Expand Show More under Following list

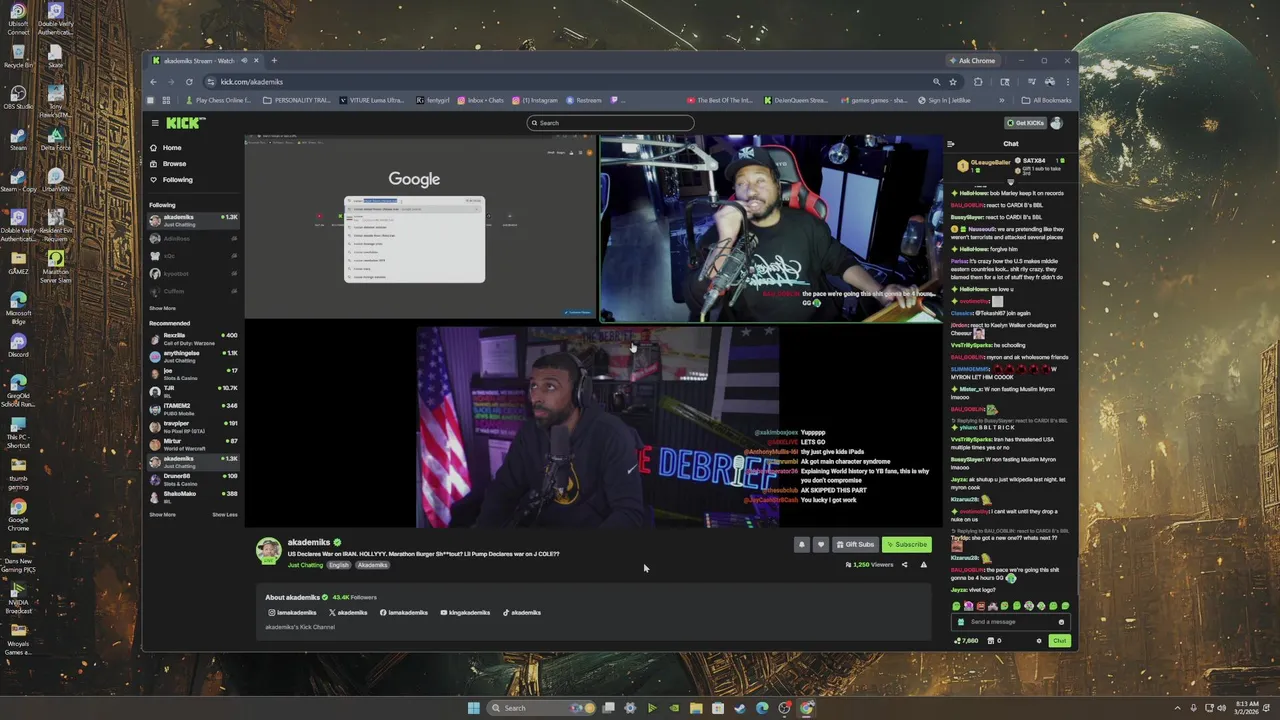coord(162,308)
